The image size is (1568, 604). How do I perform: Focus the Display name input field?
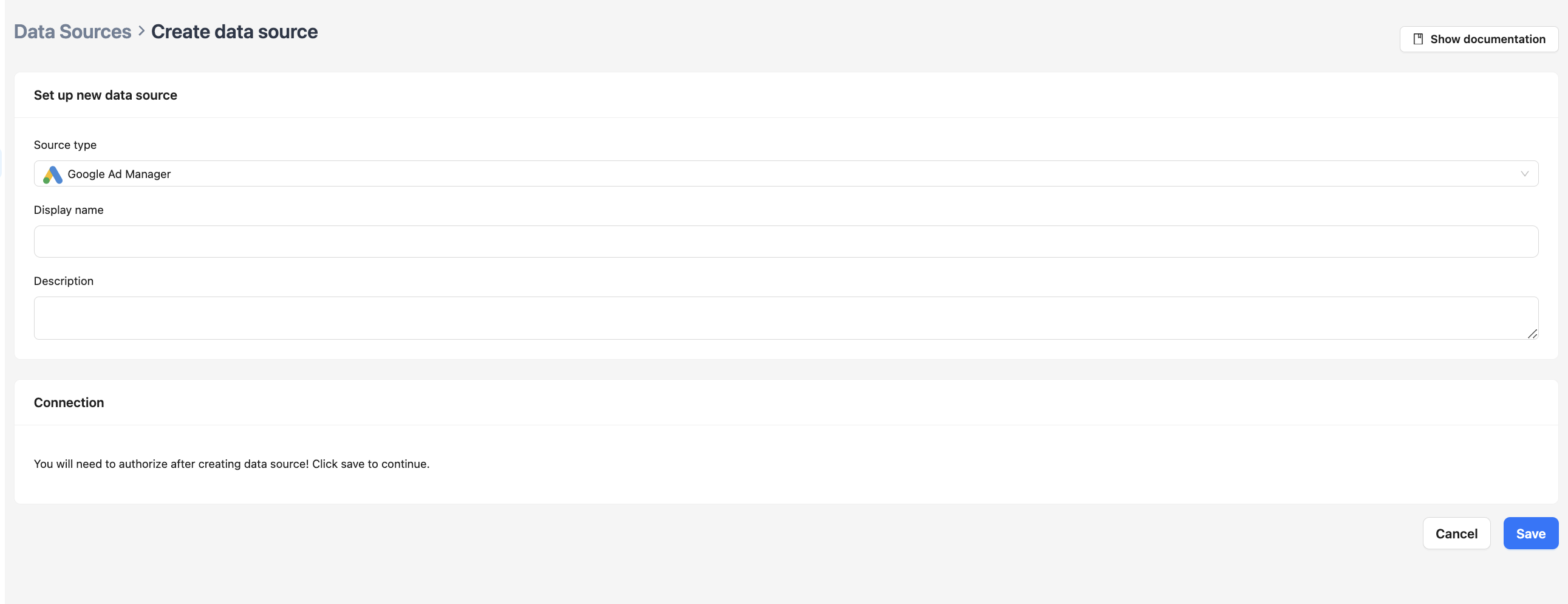coord(785,242)
